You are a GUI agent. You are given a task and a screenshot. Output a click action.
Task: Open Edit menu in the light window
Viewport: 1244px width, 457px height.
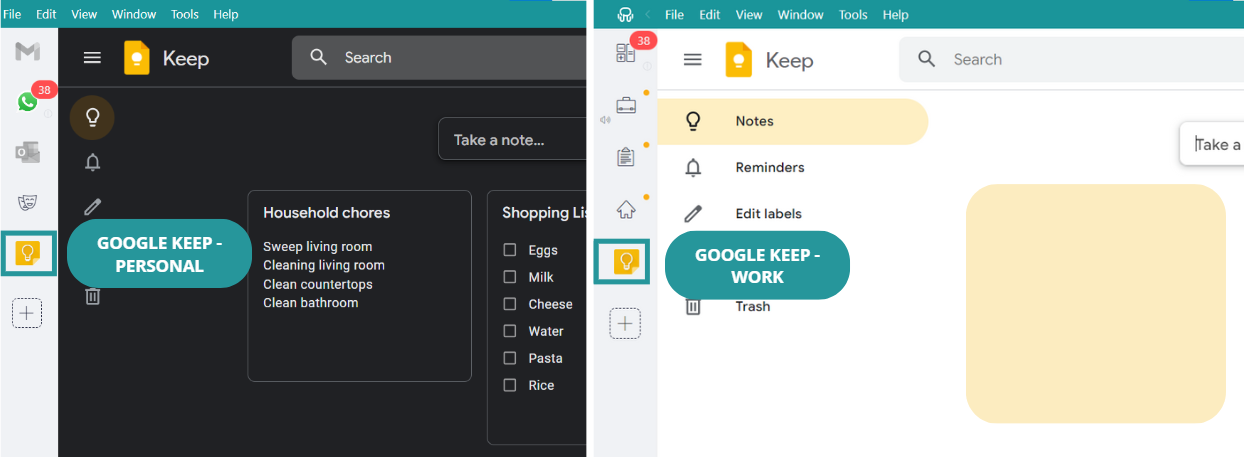coord(710,14)
